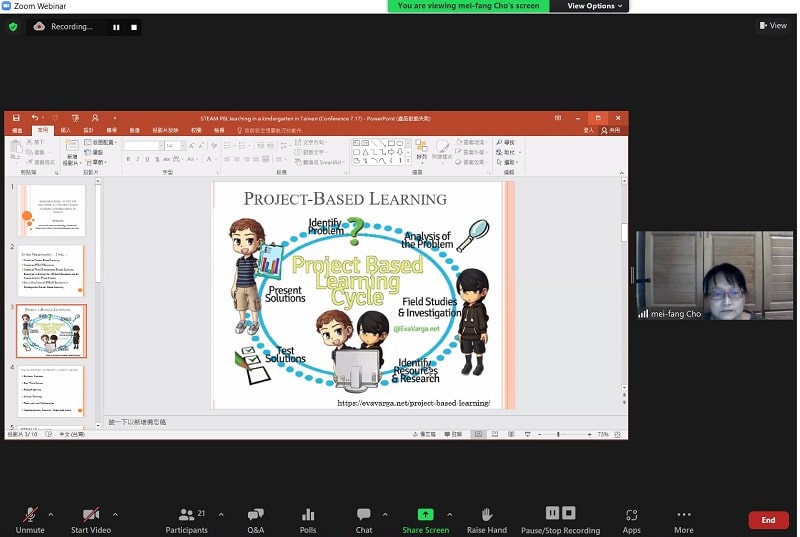800x537 pixels.
Task: Toggle Start Video camera
Action: [91, 519]
